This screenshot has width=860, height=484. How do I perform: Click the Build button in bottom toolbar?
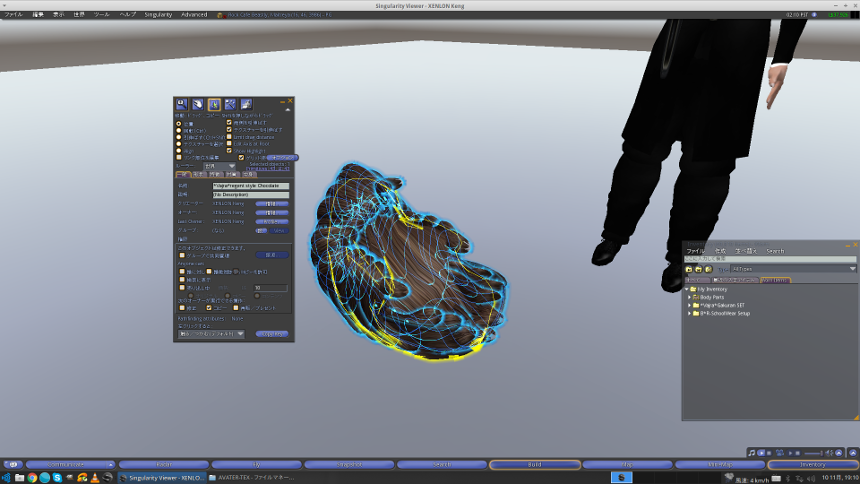(x=534, y=465)
